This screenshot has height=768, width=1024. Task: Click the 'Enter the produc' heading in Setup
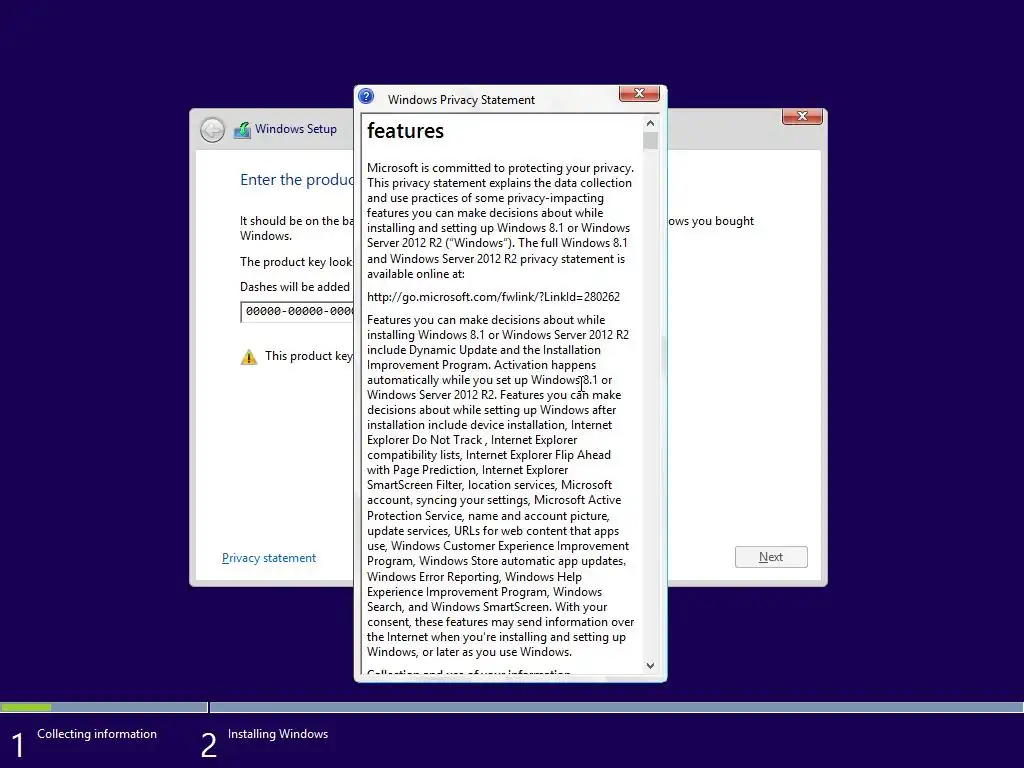pyautogui.click(x=297, y=180)
